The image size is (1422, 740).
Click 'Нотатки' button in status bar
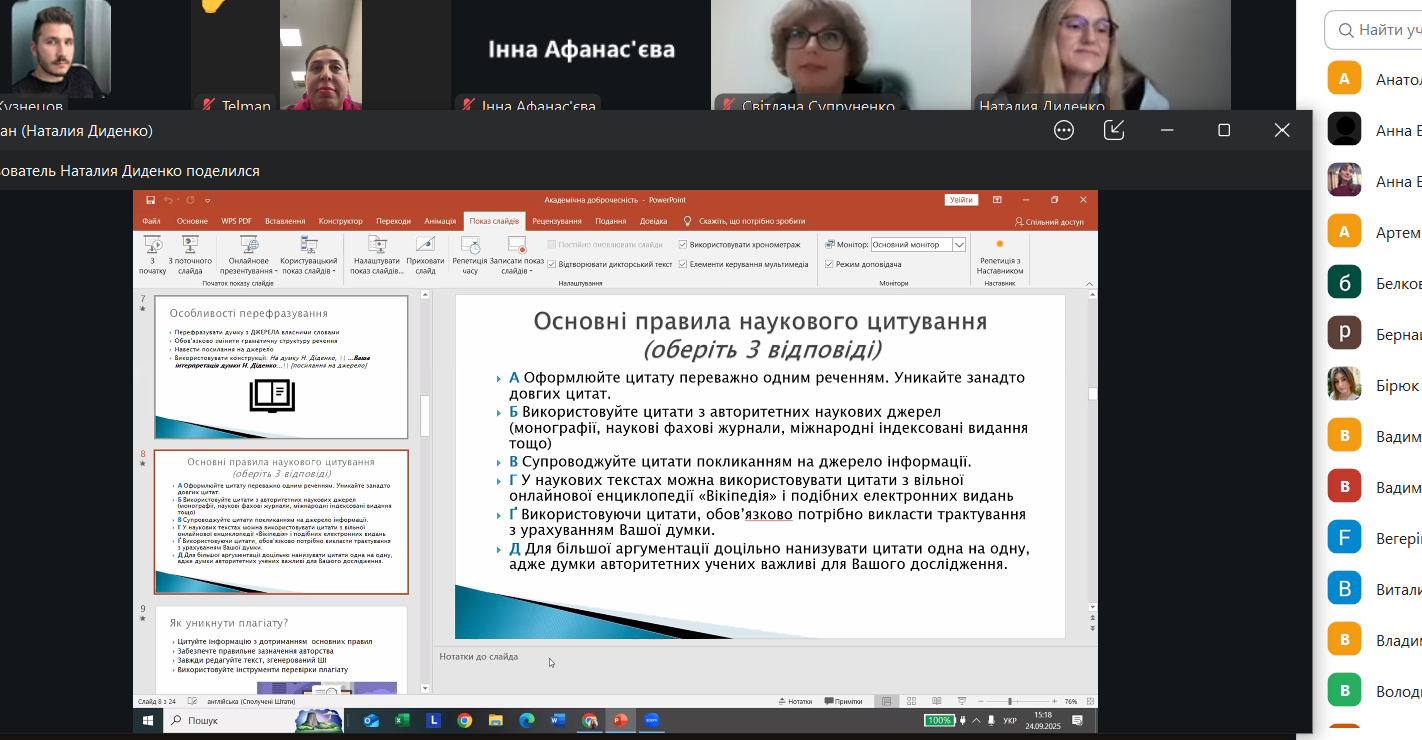794,701
